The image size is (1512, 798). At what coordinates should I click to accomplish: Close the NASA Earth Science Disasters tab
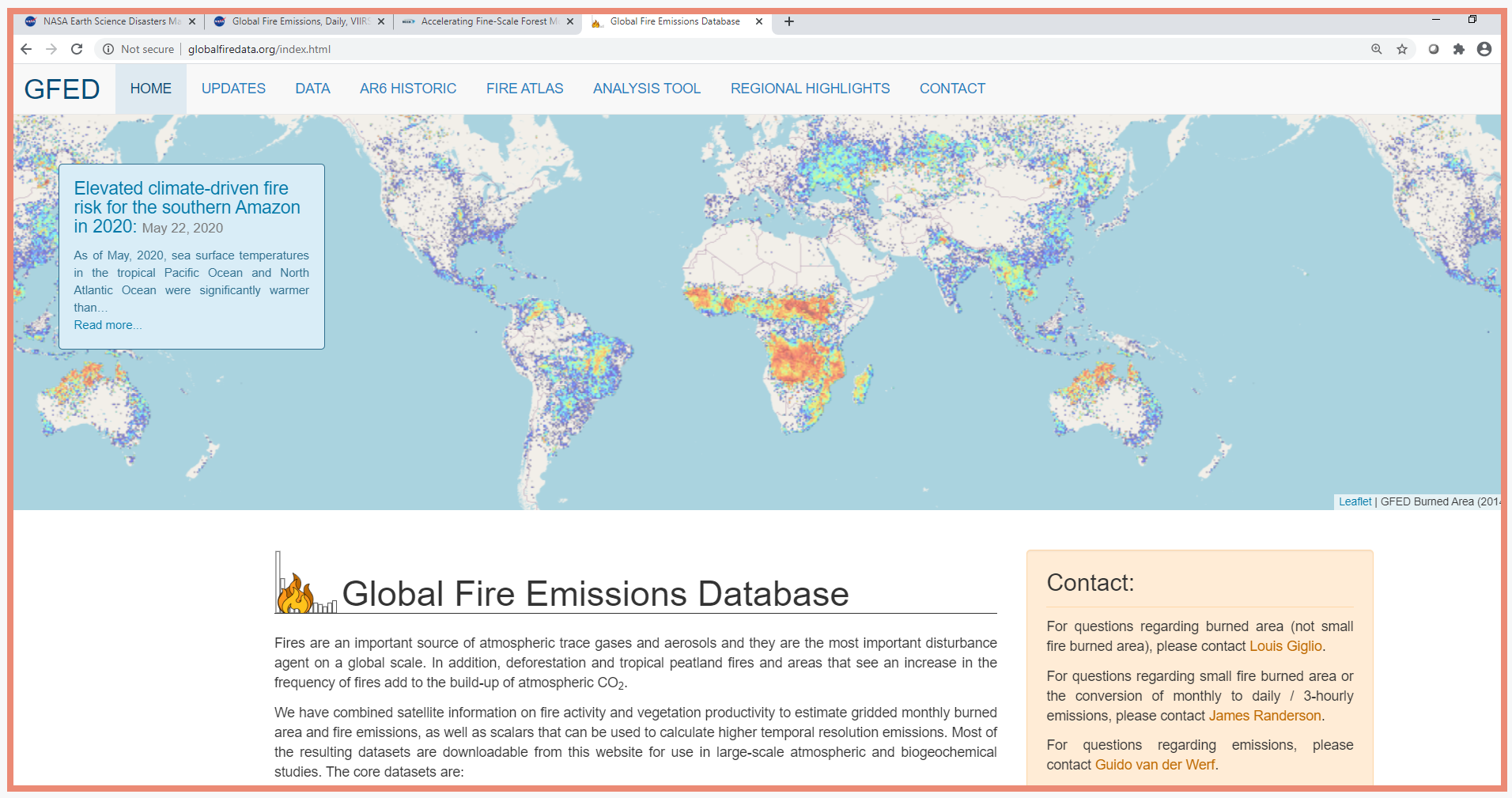coord(192,21)
